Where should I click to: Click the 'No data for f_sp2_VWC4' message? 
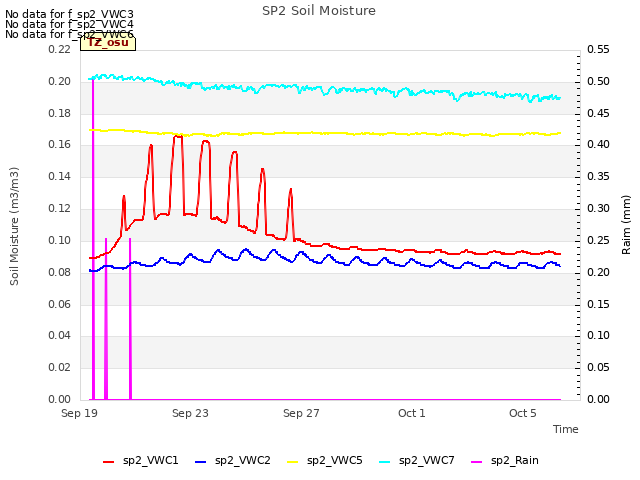point(69,24)
